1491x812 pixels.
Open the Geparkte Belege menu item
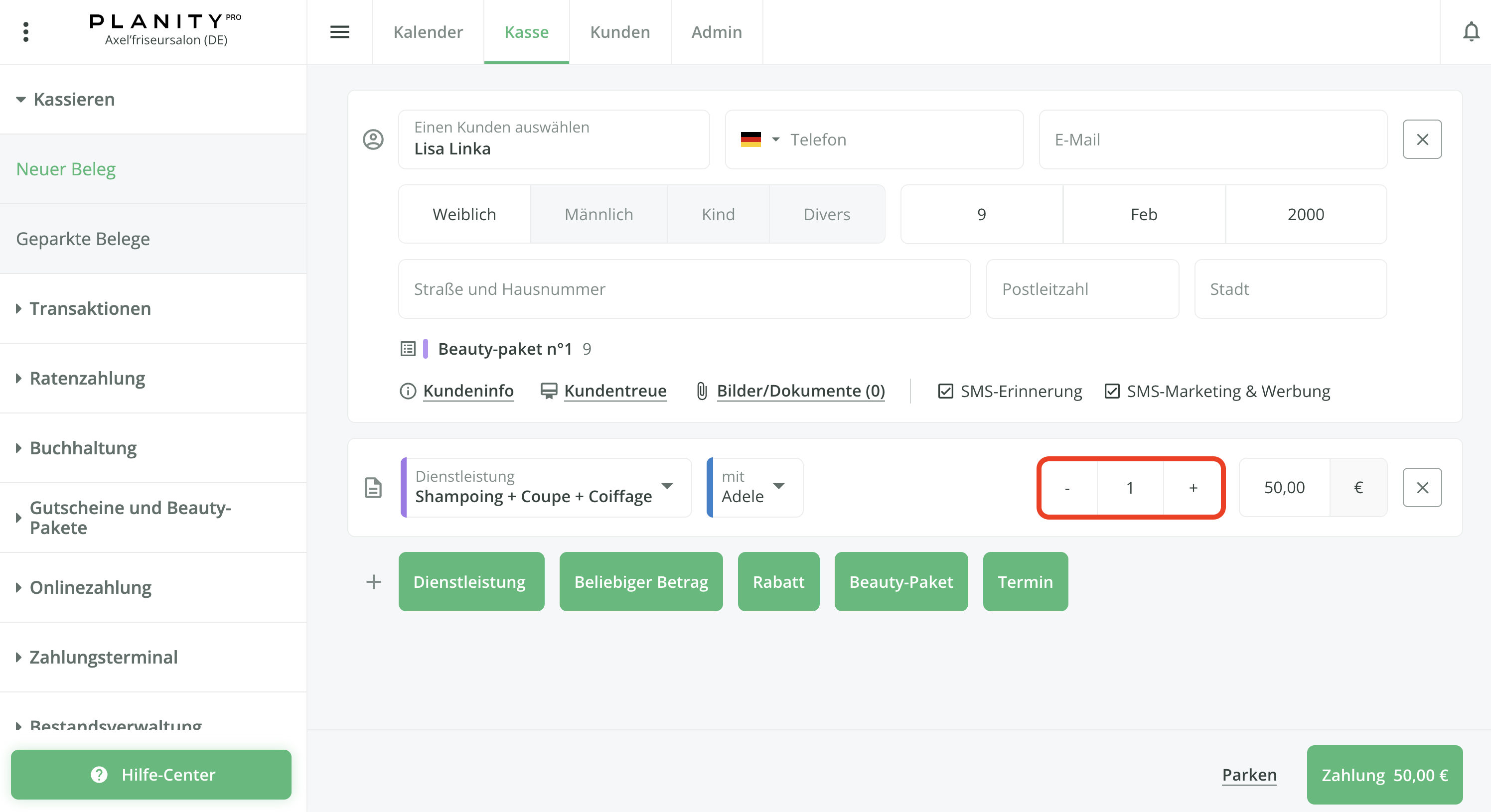[x=83, y=239]
